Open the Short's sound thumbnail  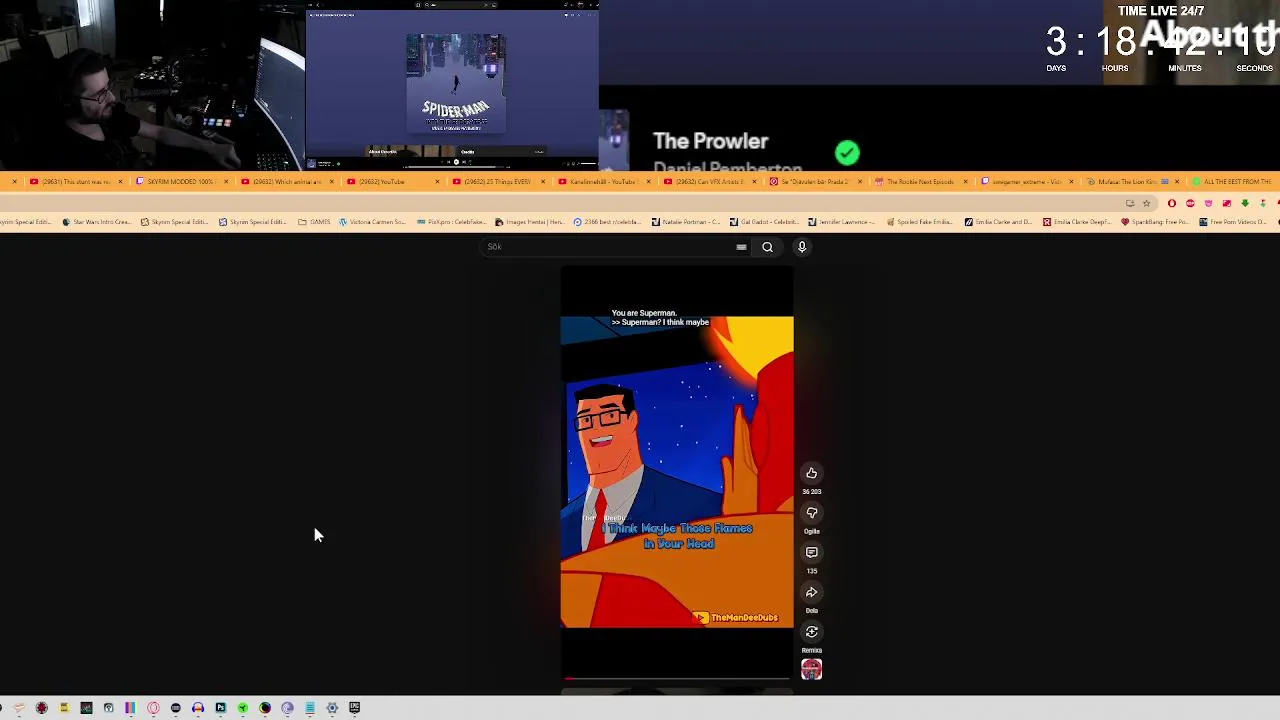[x=811, y=670]
